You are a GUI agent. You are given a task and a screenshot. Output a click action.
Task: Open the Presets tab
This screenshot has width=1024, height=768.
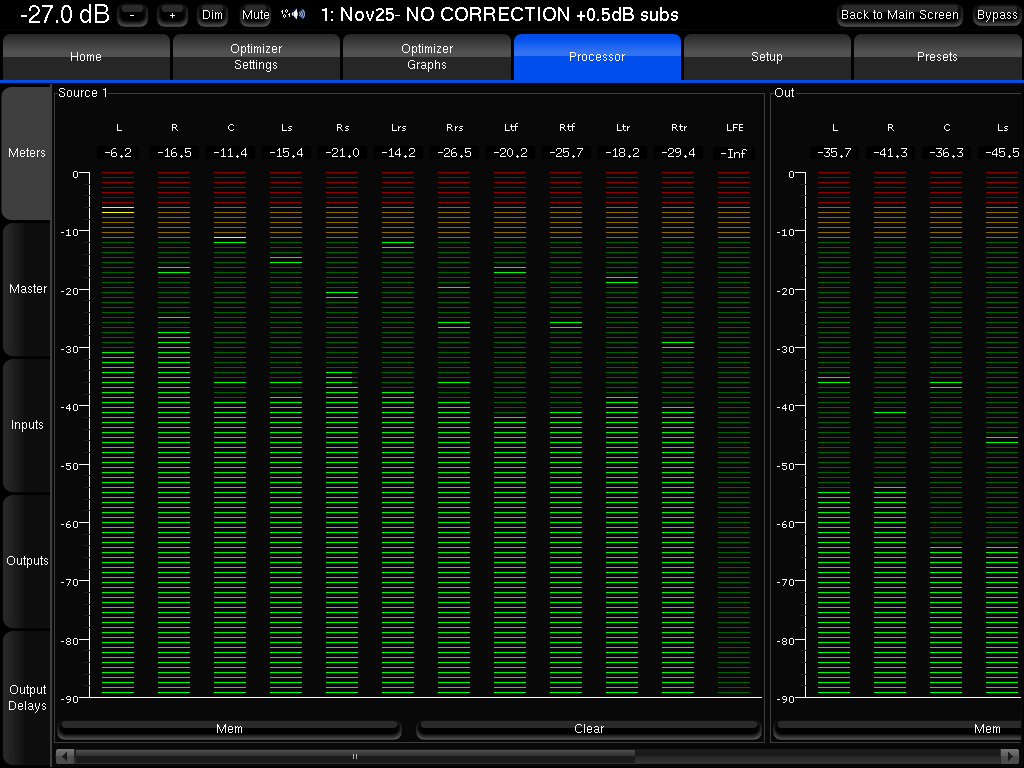(937, 57)
